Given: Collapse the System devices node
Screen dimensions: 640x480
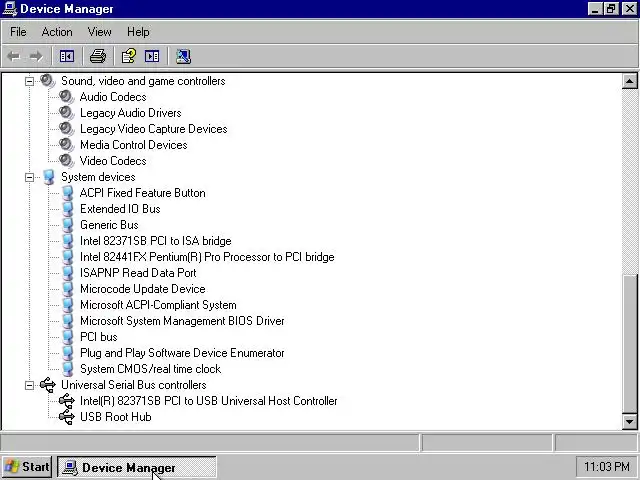Looking at the screenshot, I should point(29,177).
